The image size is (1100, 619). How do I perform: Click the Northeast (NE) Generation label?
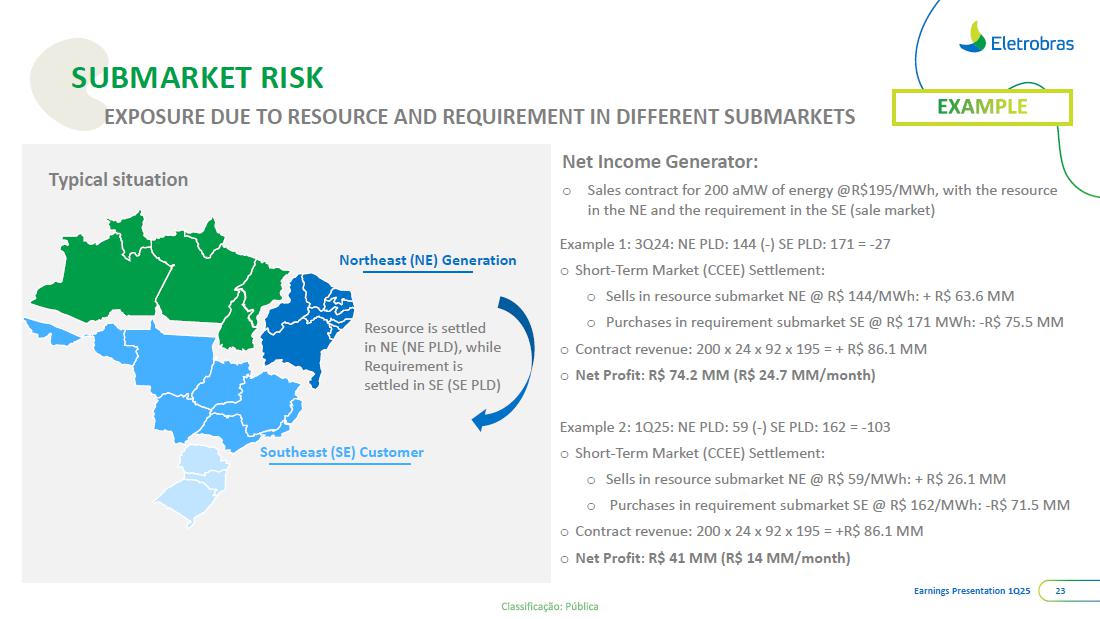(x=427, y=260)
